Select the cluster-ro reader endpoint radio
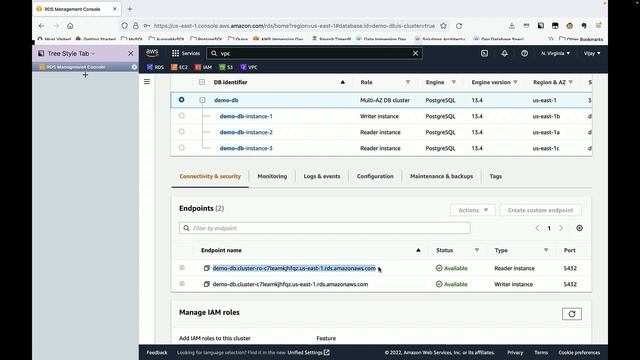 coord(182,268)
